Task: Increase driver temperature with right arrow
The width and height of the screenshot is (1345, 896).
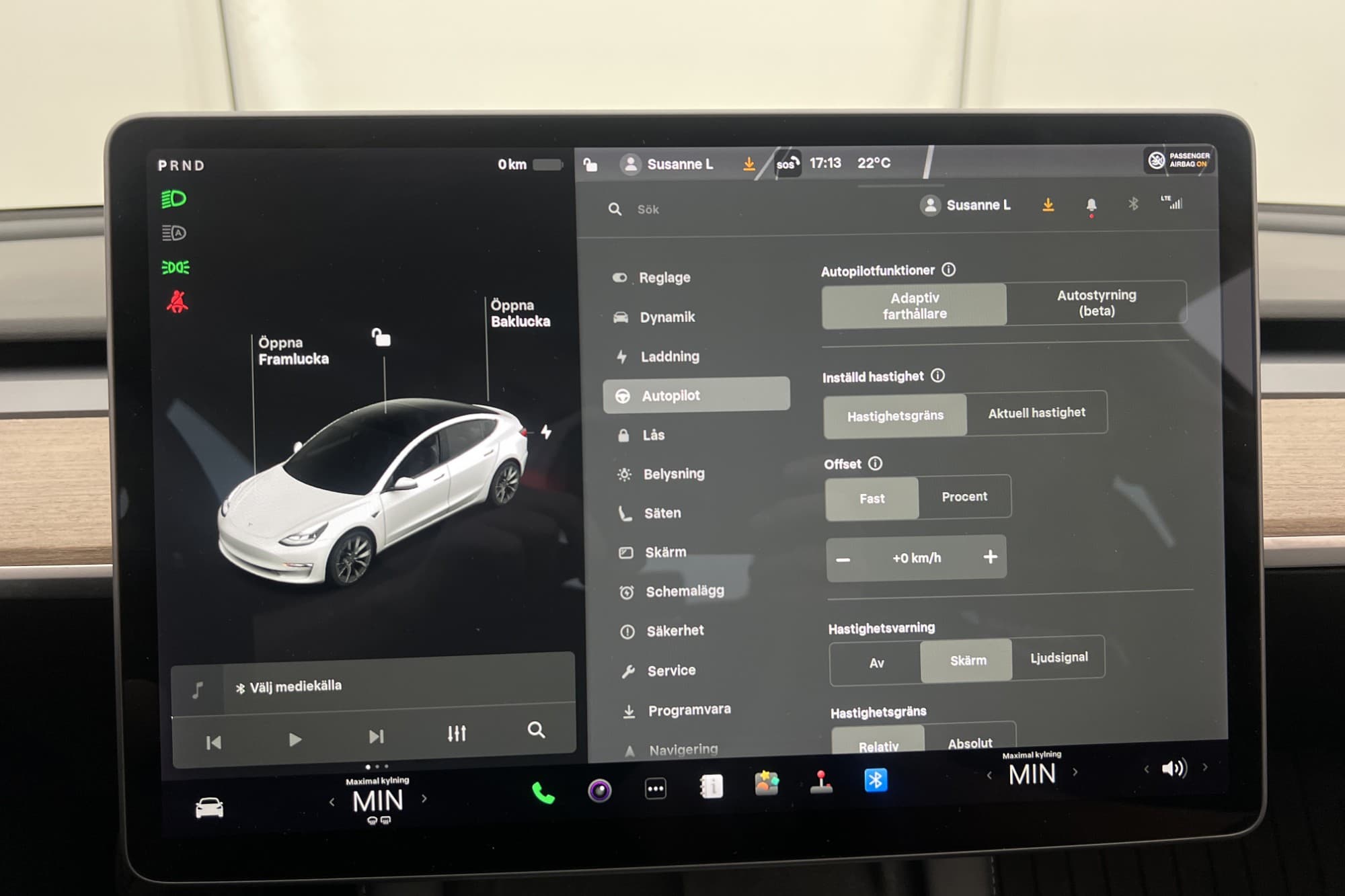Action: pyautogui.click(x=424, y=799)
